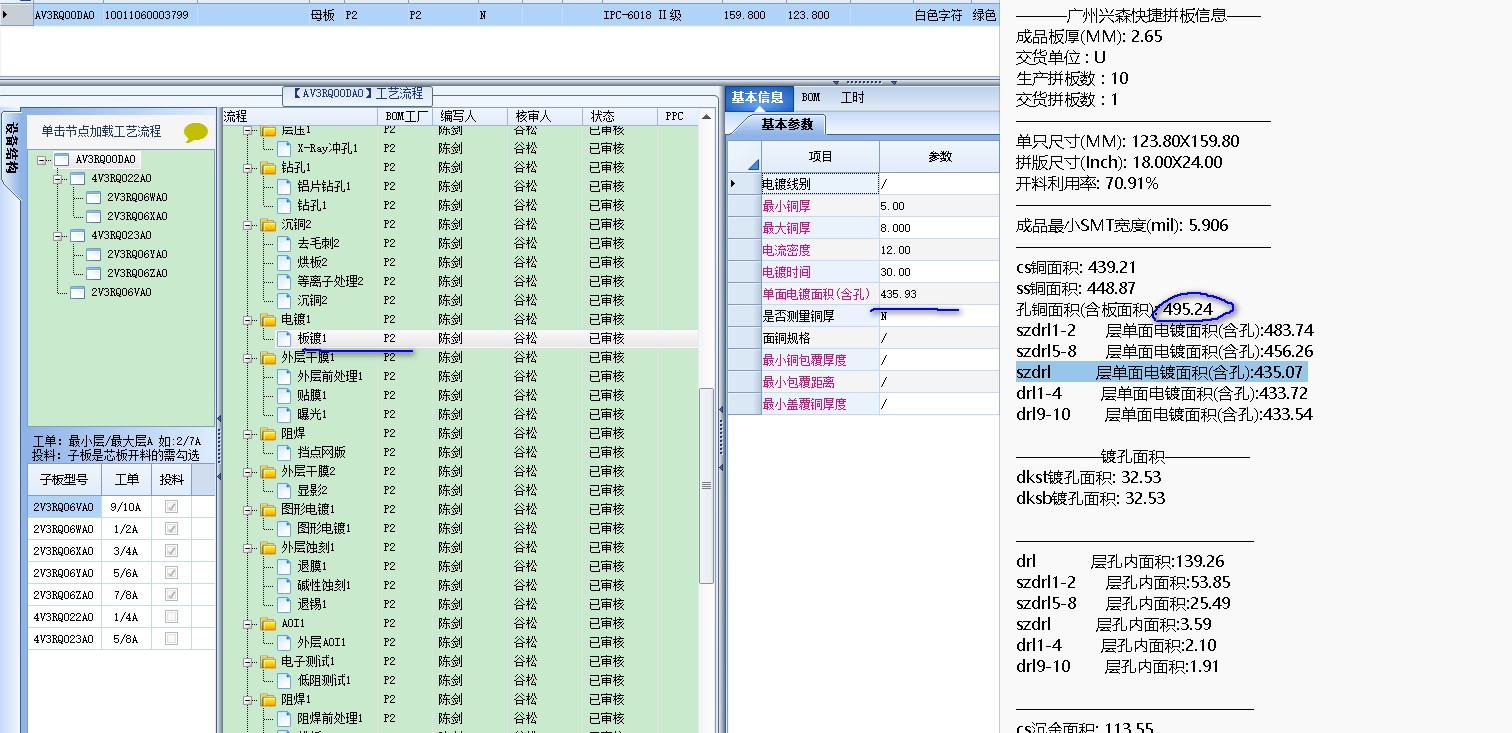Open the 设备结构 vertical side tab

click(x=11, y=148)
